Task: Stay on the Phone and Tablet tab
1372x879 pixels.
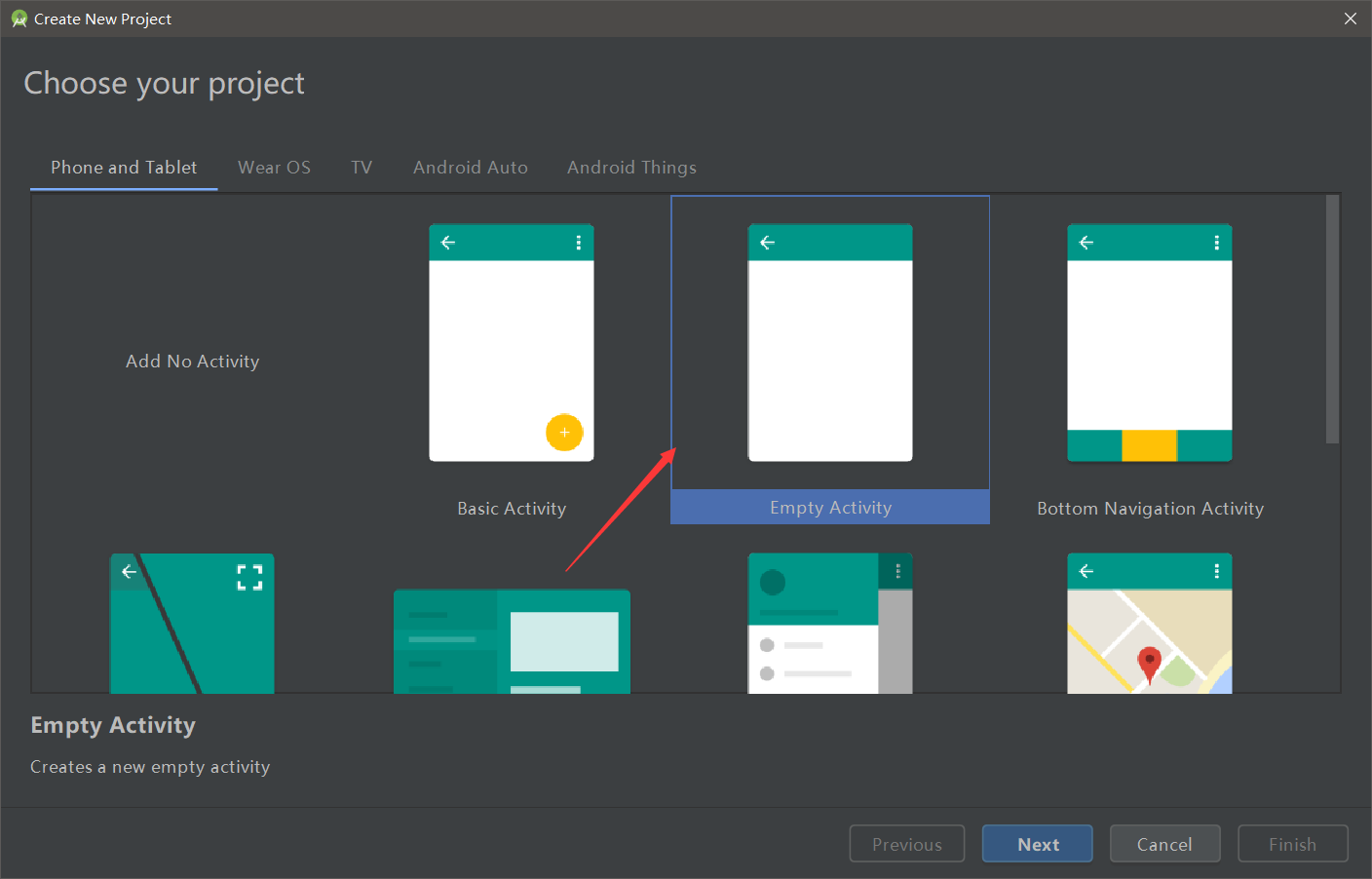Action: tap(124, 167)
